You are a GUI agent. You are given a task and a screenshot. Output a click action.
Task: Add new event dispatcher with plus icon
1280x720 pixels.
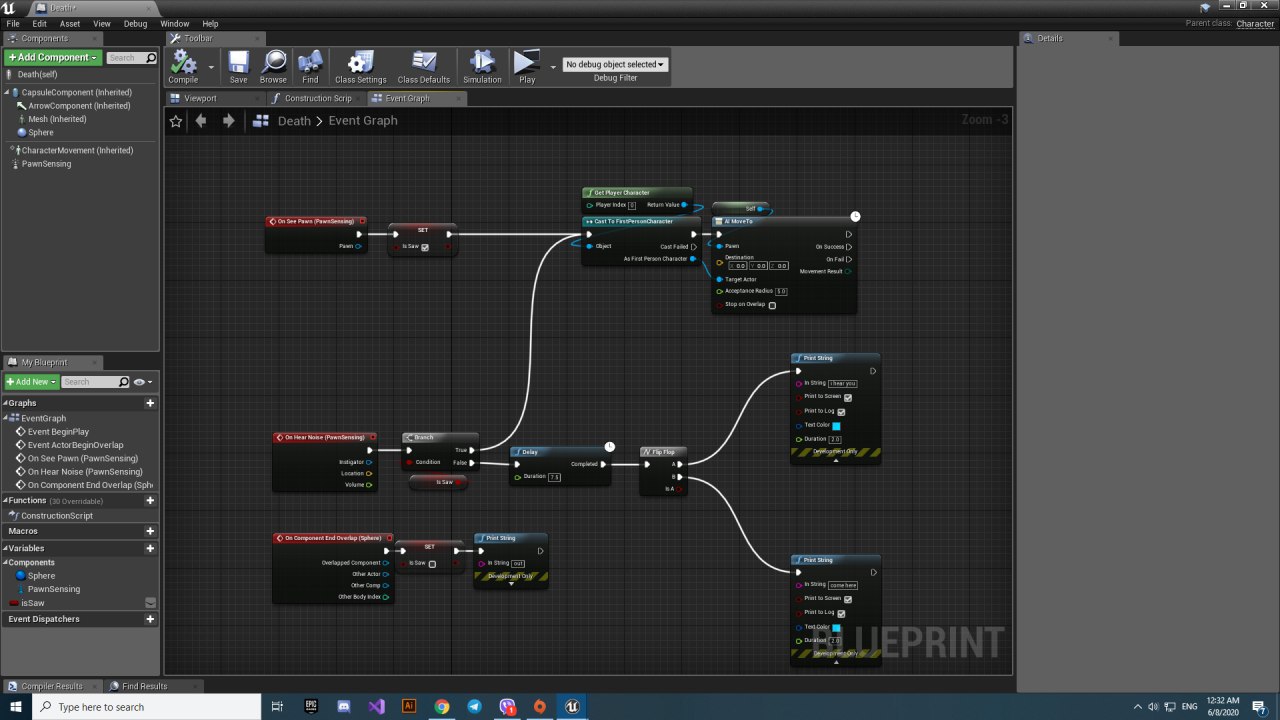coord(150,619)
